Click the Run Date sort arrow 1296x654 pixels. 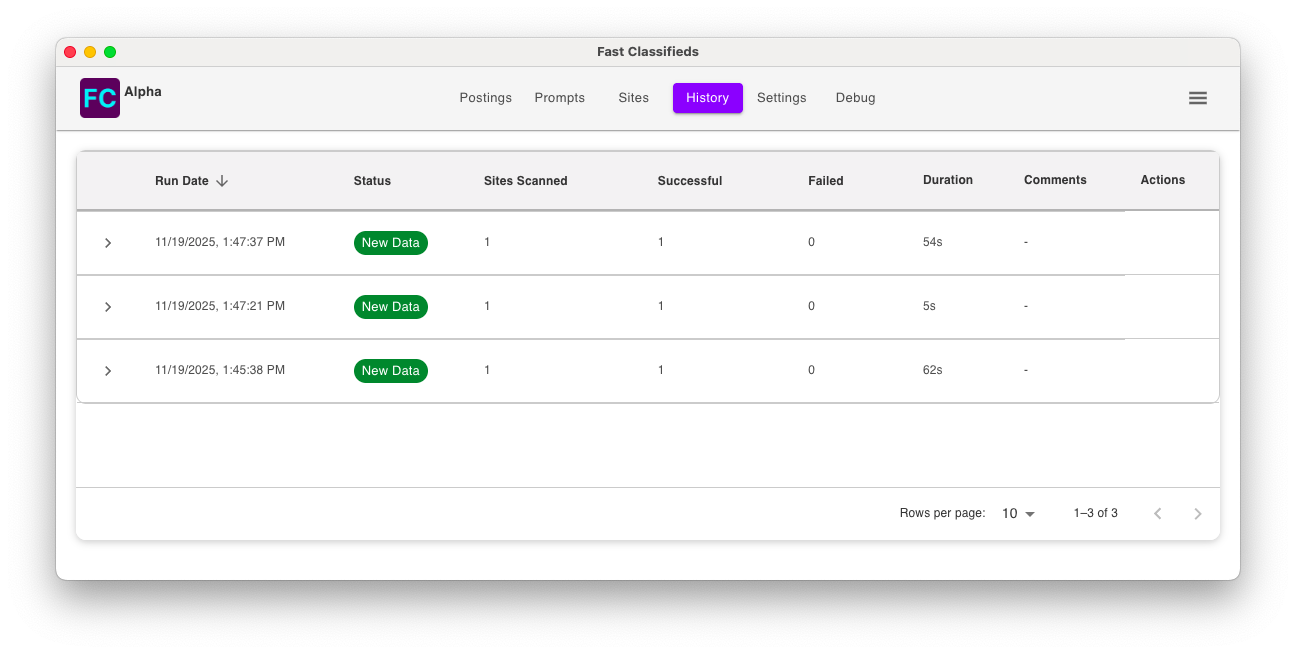coord(222,181)
